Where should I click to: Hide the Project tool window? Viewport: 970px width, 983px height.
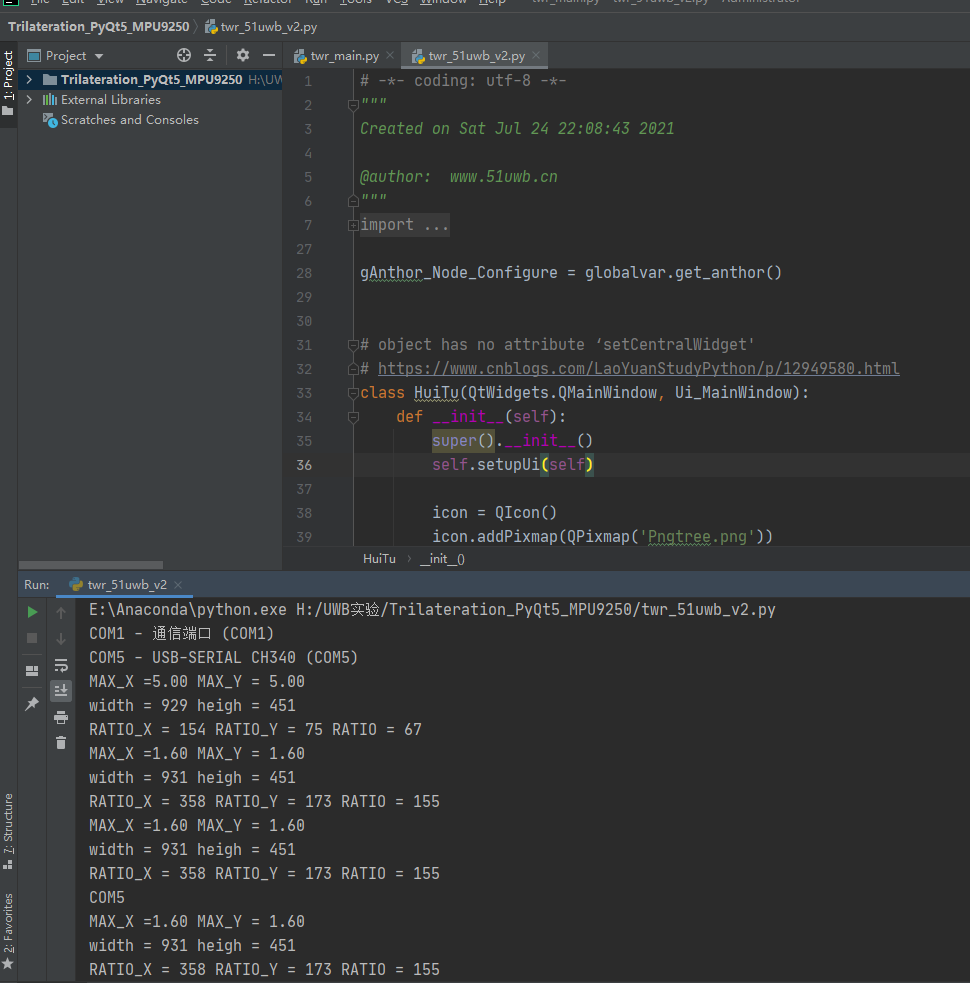(x=269, y=55)
